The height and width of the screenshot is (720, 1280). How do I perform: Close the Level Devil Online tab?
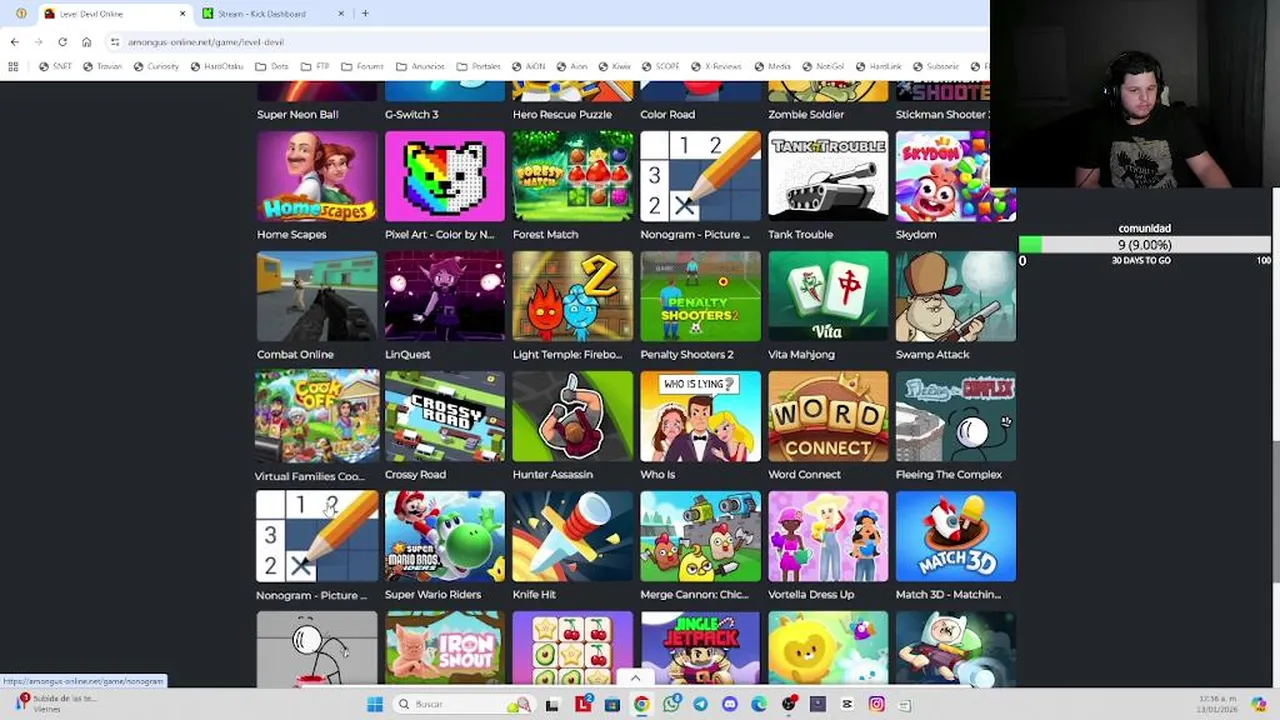tap(182, 14)
